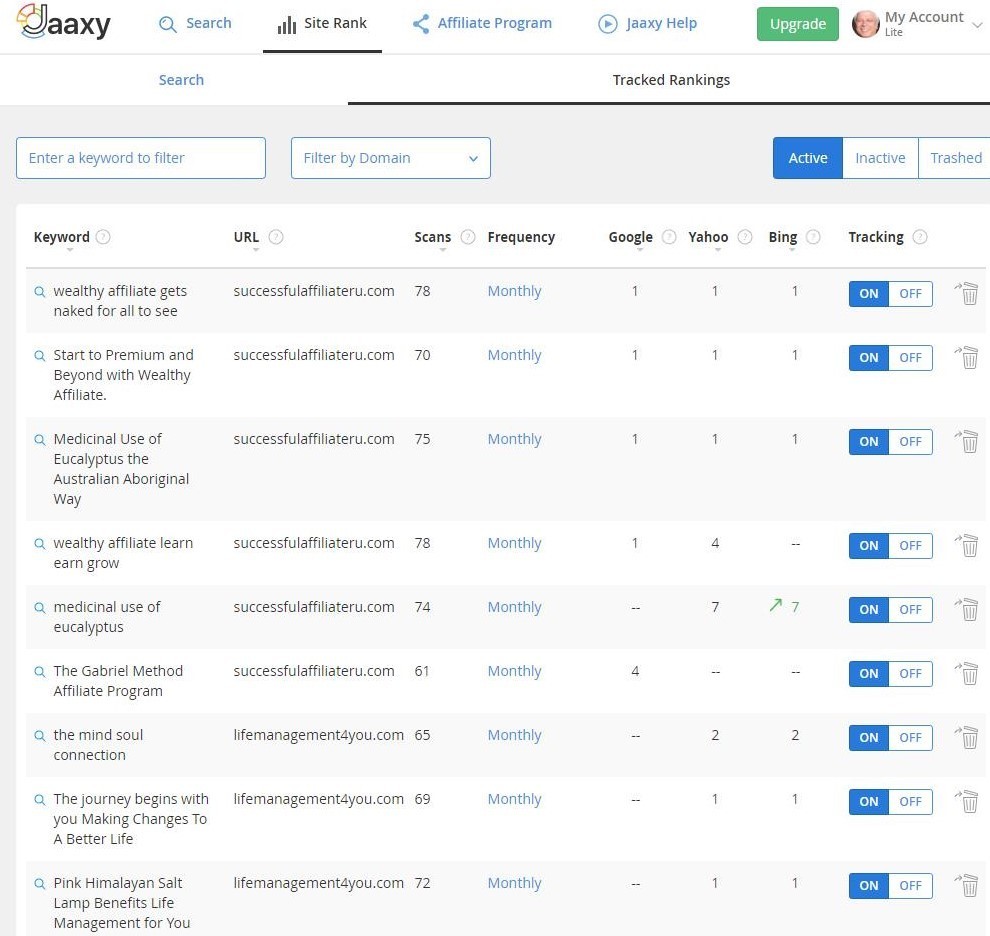Click magnifier icon beside 'wealthy affiliate gets naked'
The height and width of the screenshot is (936, 990).
coord(40,292)
